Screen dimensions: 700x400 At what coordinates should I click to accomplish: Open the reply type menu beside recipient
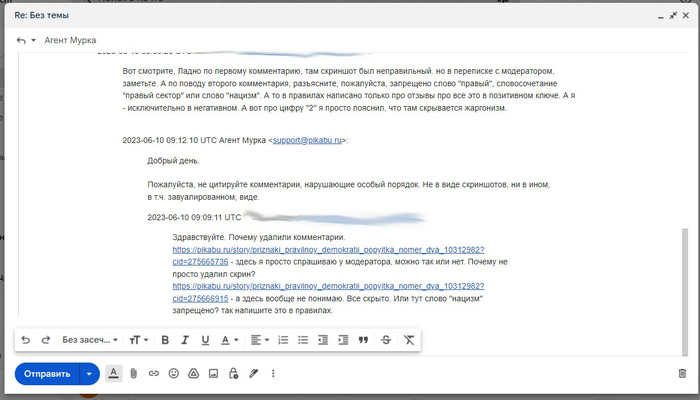point(26,40)
